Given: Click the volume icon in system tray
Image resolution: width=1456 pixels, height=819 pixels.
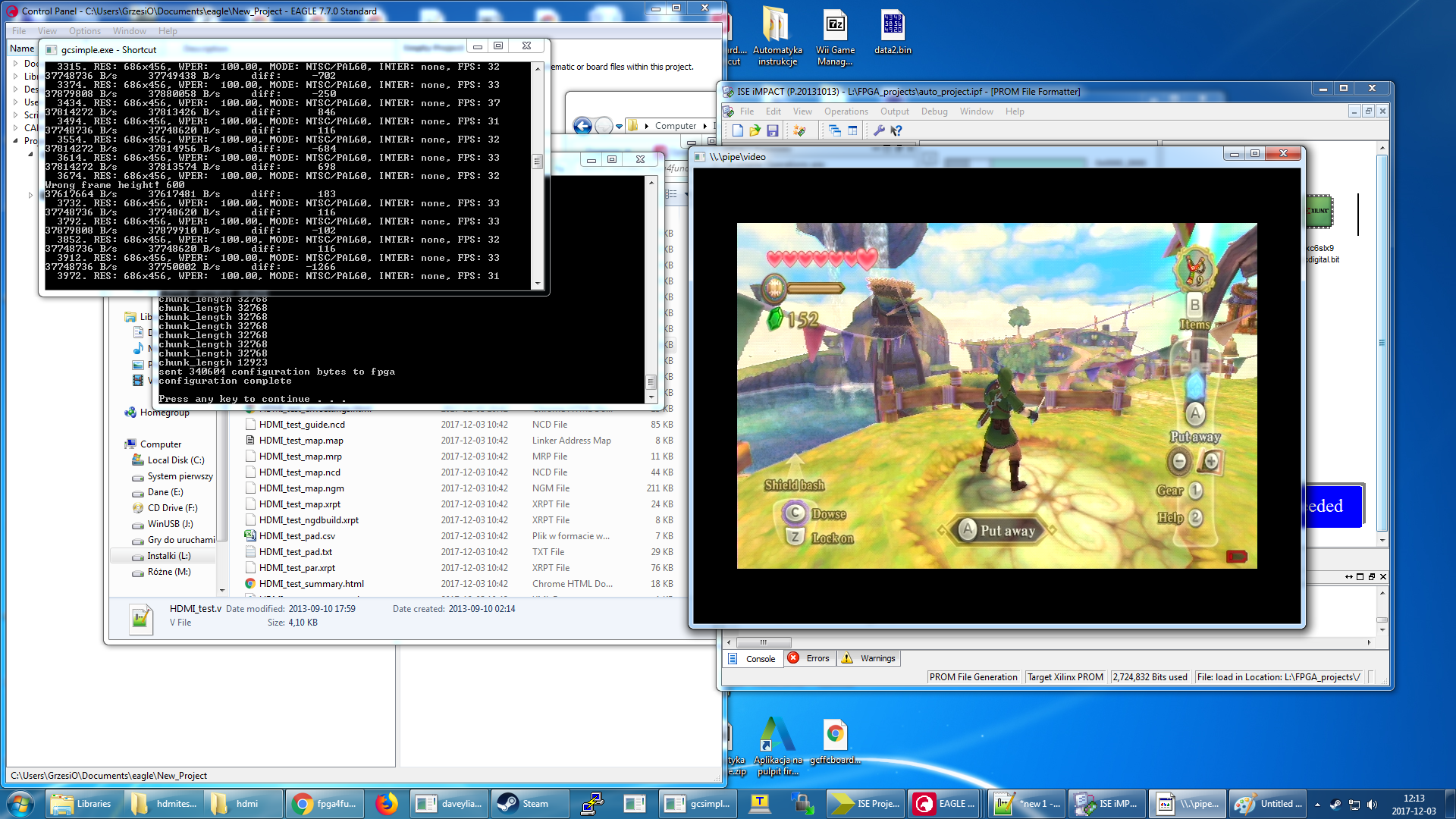Looking at the screenshot, I should 1372,805.
